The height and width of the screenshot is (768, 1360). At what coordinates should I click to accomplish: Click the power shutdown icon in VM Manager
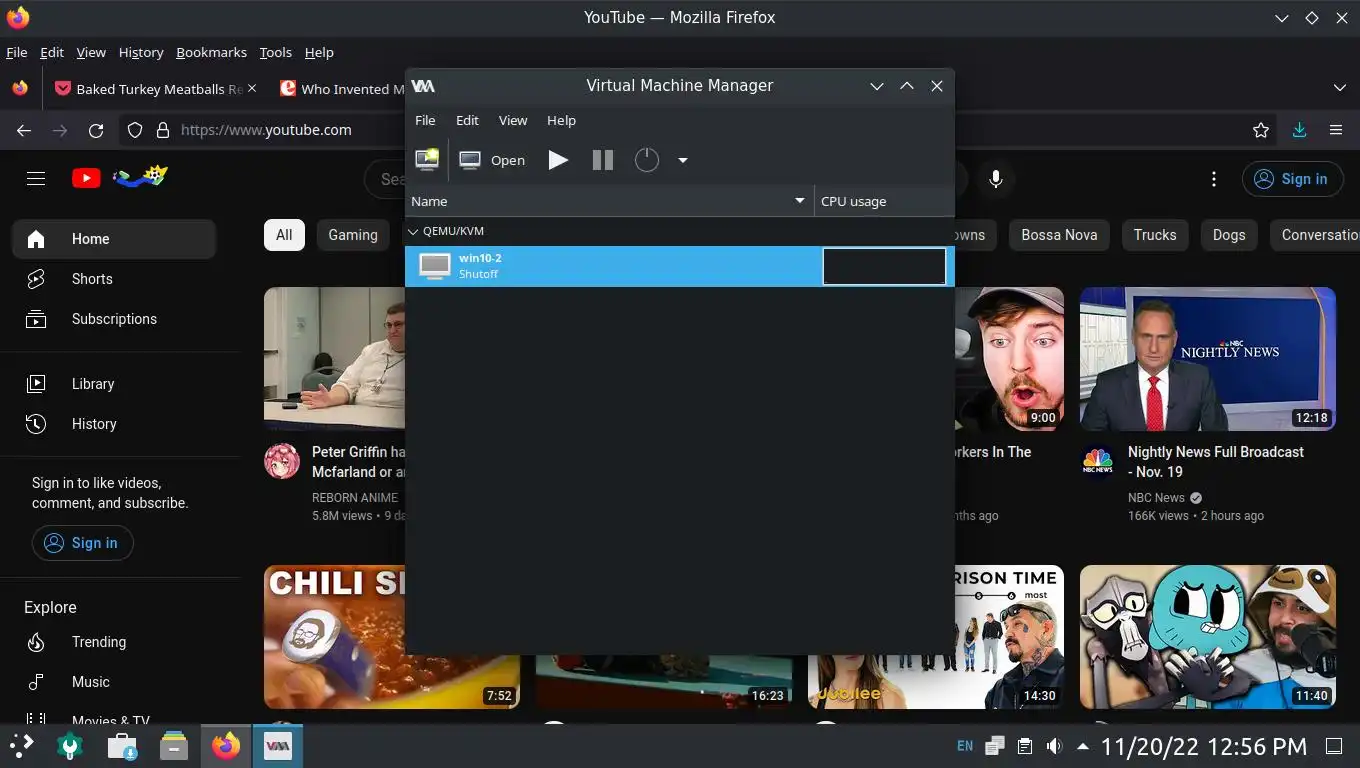(x=647, y=160)
